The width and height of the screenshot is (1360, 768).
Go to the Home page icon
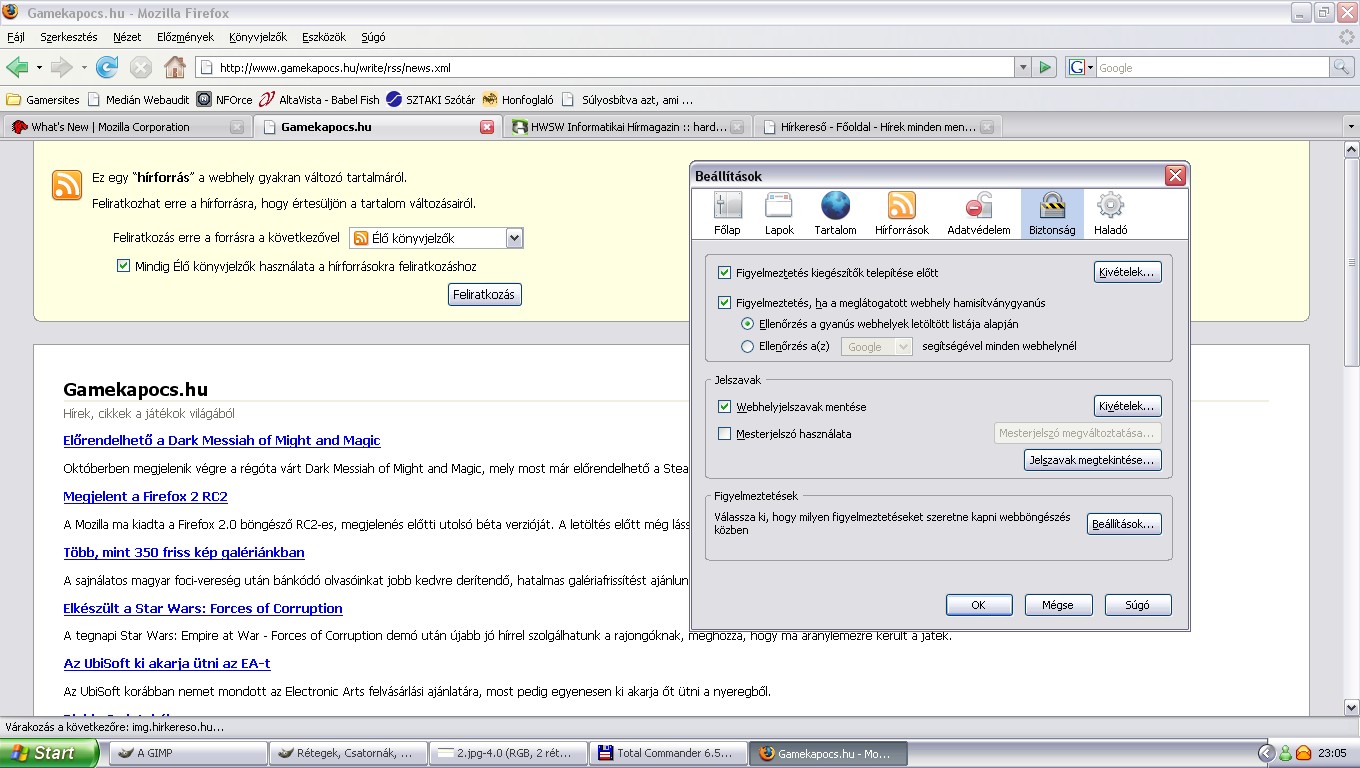point(175,67)
